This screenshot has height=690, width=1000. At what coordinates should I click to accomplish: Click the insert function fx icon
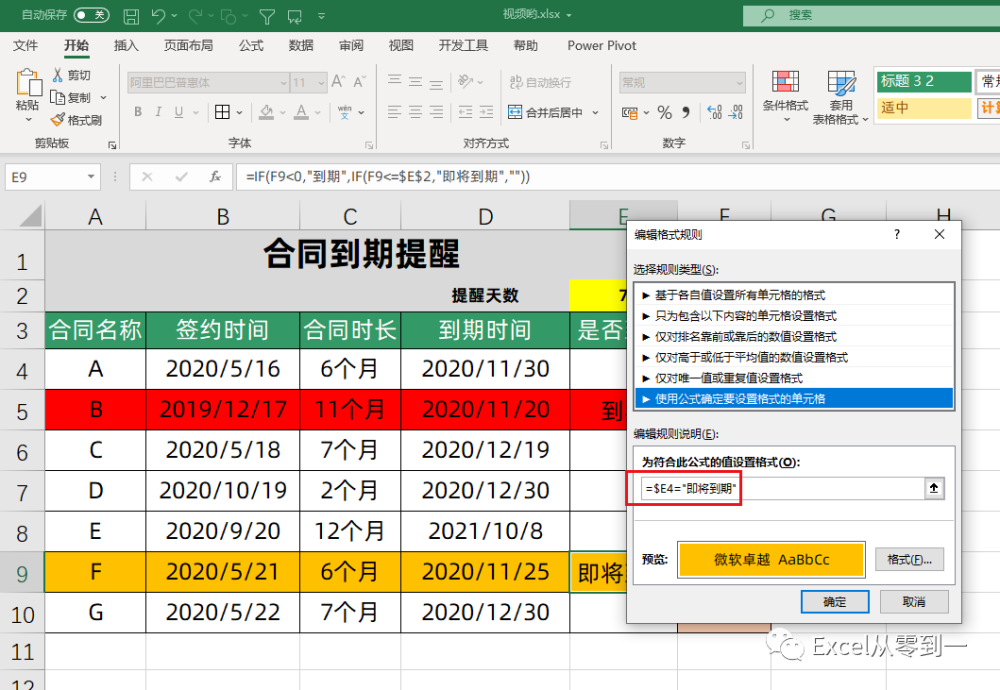[x=216, y=177]
